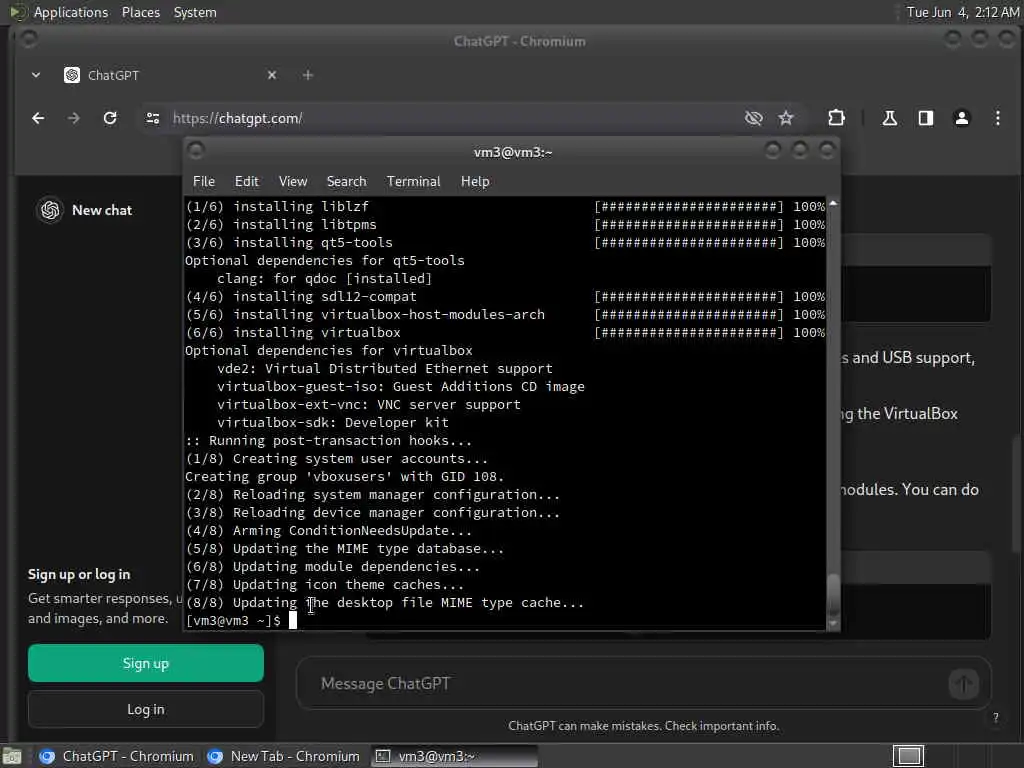Bookmark this page with star icon
The image size is (1024, 768).
pos(786,118)
